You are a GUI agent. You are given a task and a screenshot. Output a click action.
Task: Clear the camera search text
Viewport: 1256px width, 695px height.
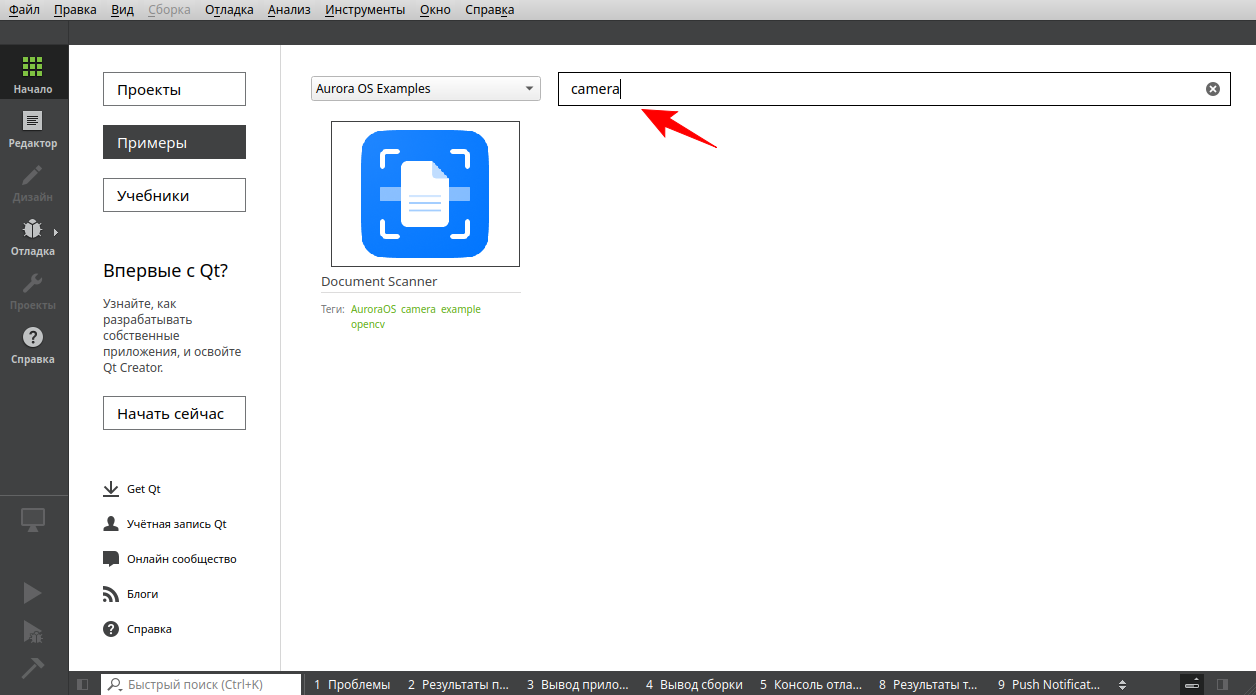(x=1212, y=89)
